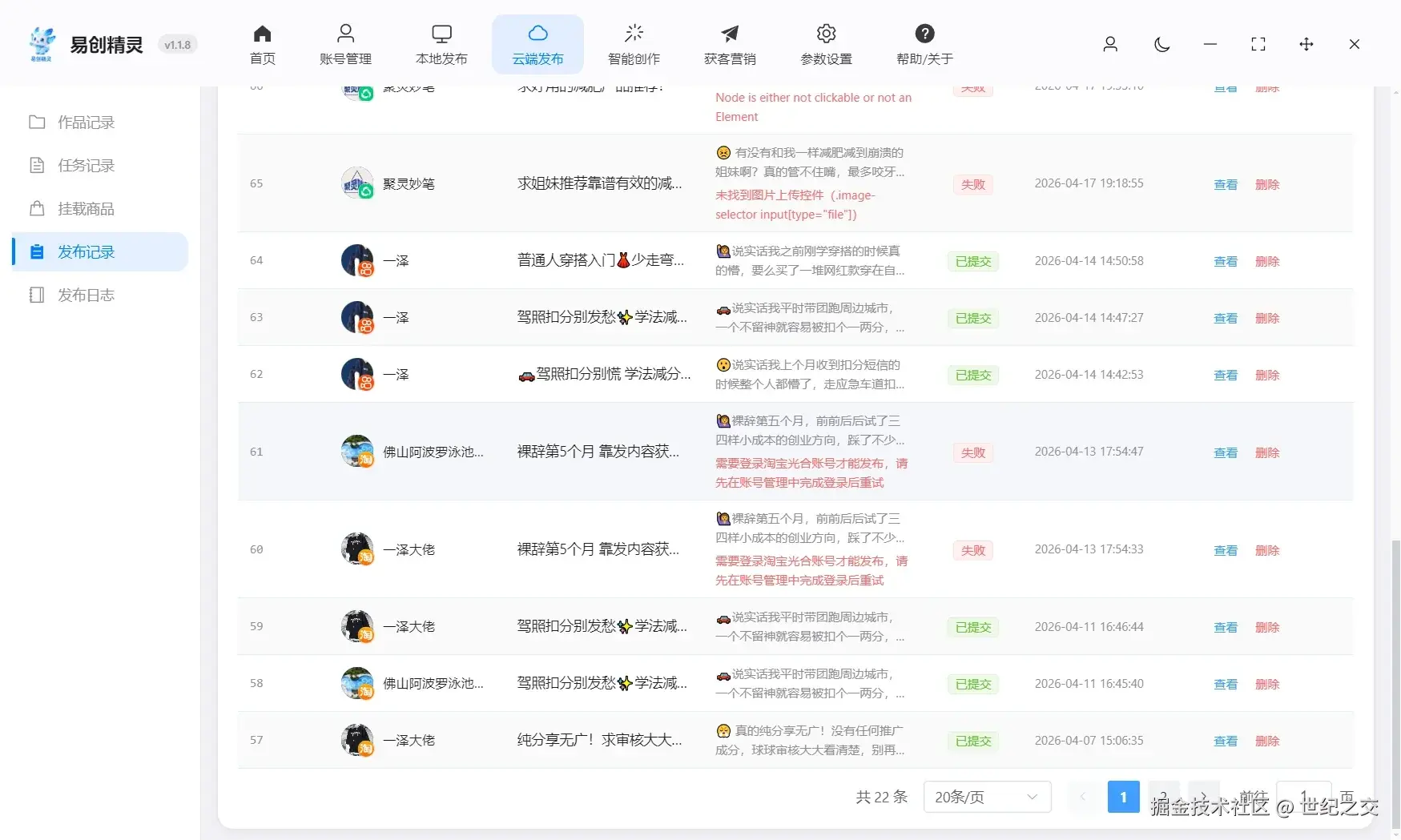
Task: Click 删除 for record 59
Action: point(1267,627)
